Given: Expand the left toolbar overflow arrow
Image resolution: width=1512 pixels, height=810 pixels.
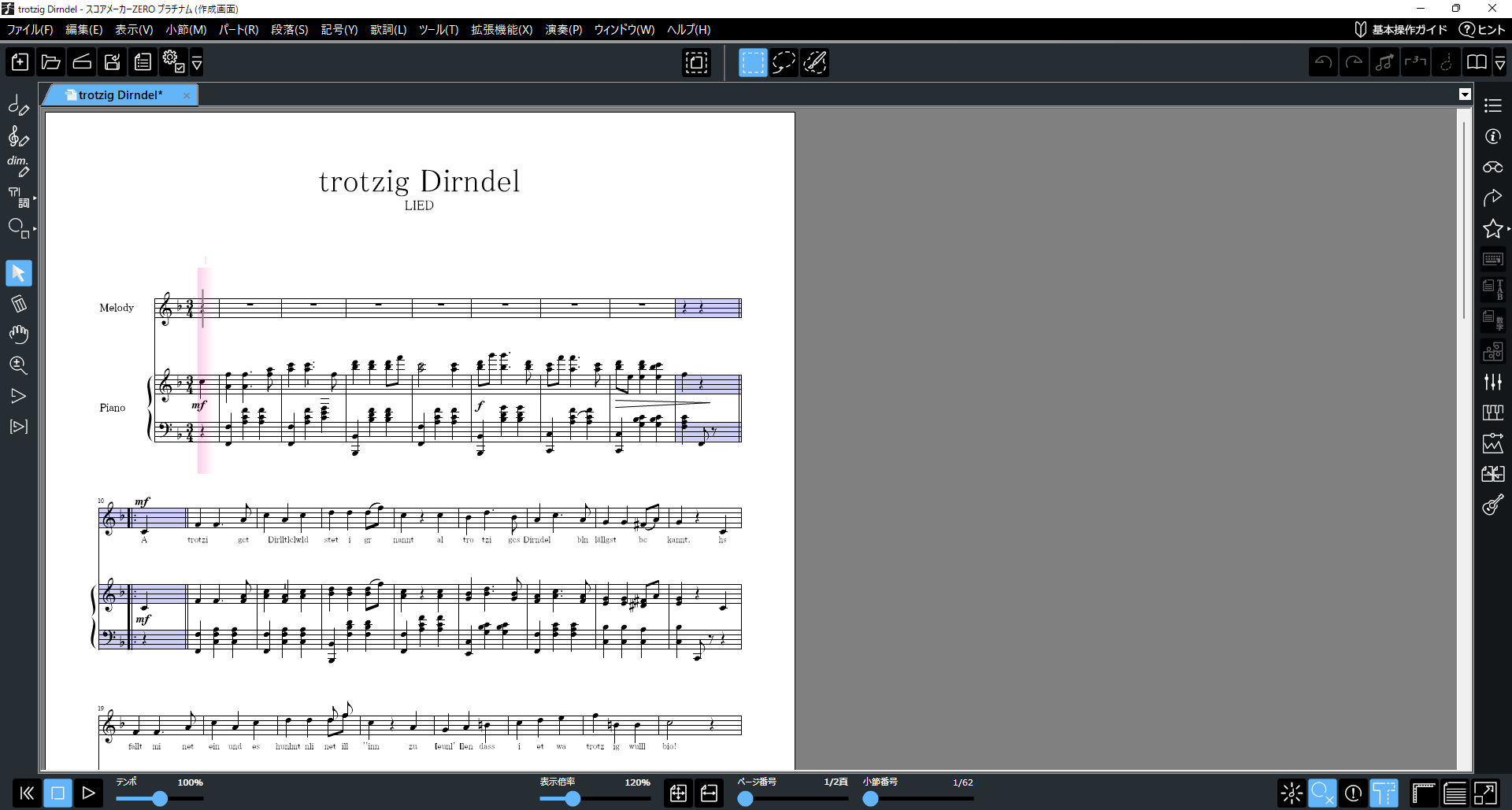Looking at the screenshot, I should pos(197,62).
